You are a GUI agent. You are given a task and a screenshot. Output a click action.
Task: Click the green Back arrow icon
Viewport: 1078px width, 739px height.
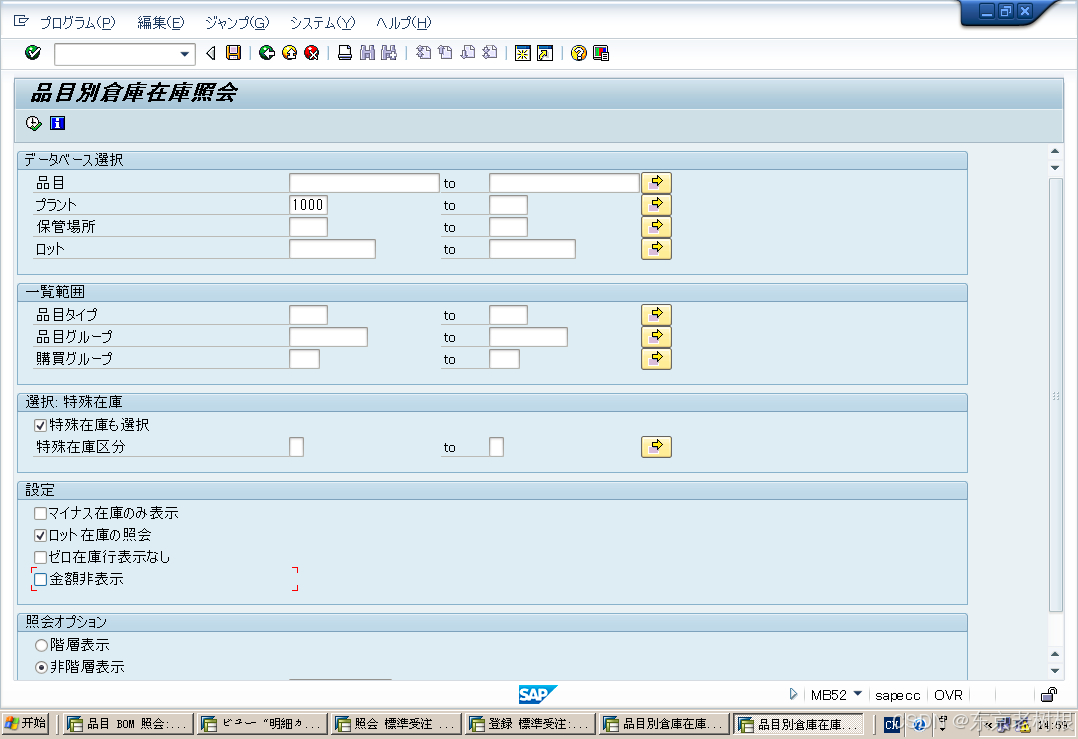(x=267, y=53)
